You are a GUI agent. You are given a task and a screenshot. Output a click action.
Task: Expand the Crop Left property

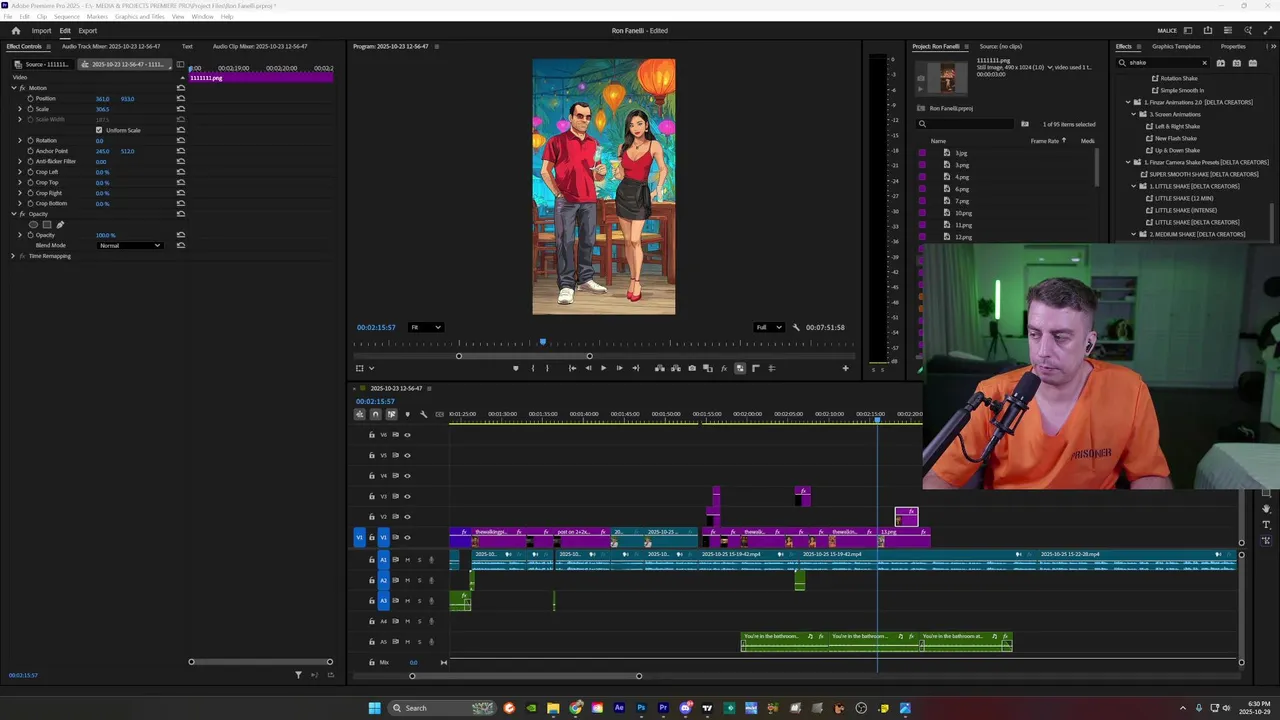[x=20, y=172]
